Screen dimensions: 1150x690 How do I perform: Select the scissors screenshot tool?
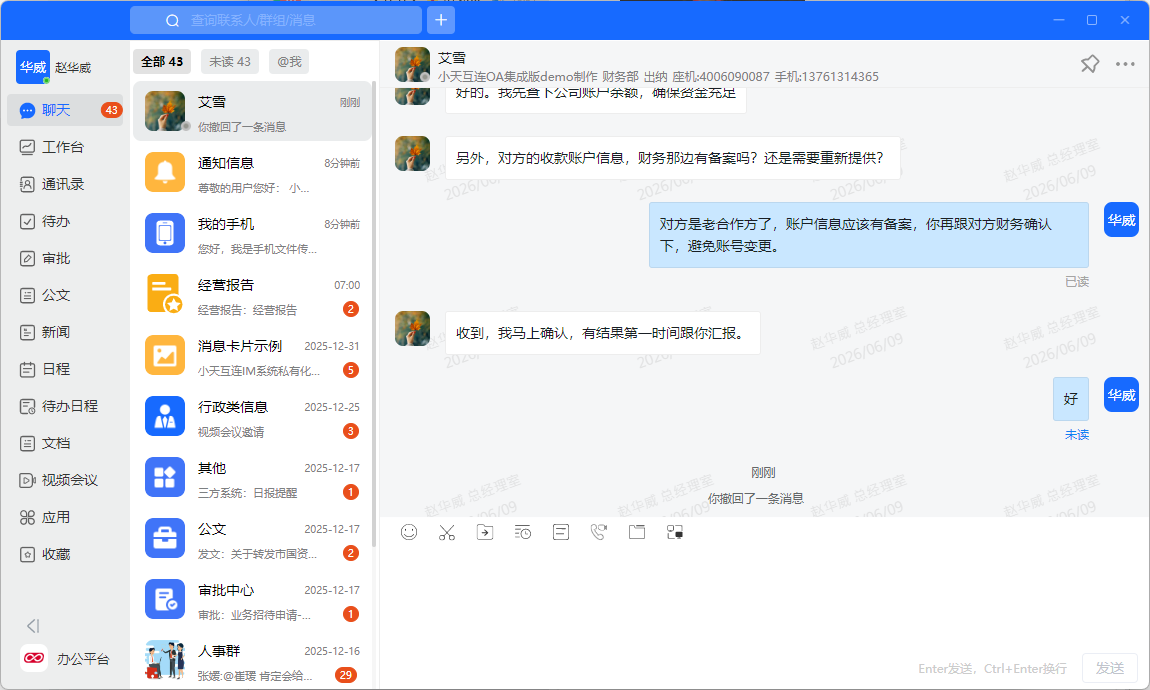click(447, 532)
